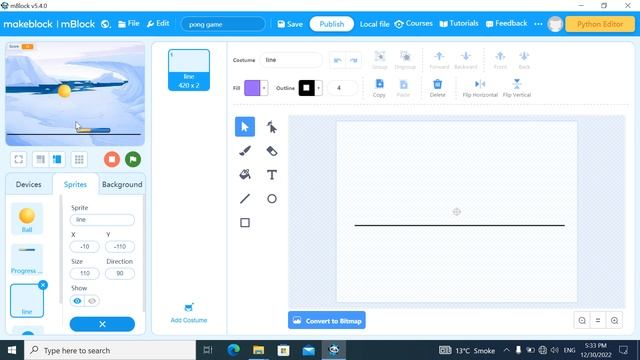Click the red stop button
This screenshot has height=360, width=640.
click(112, 159)
